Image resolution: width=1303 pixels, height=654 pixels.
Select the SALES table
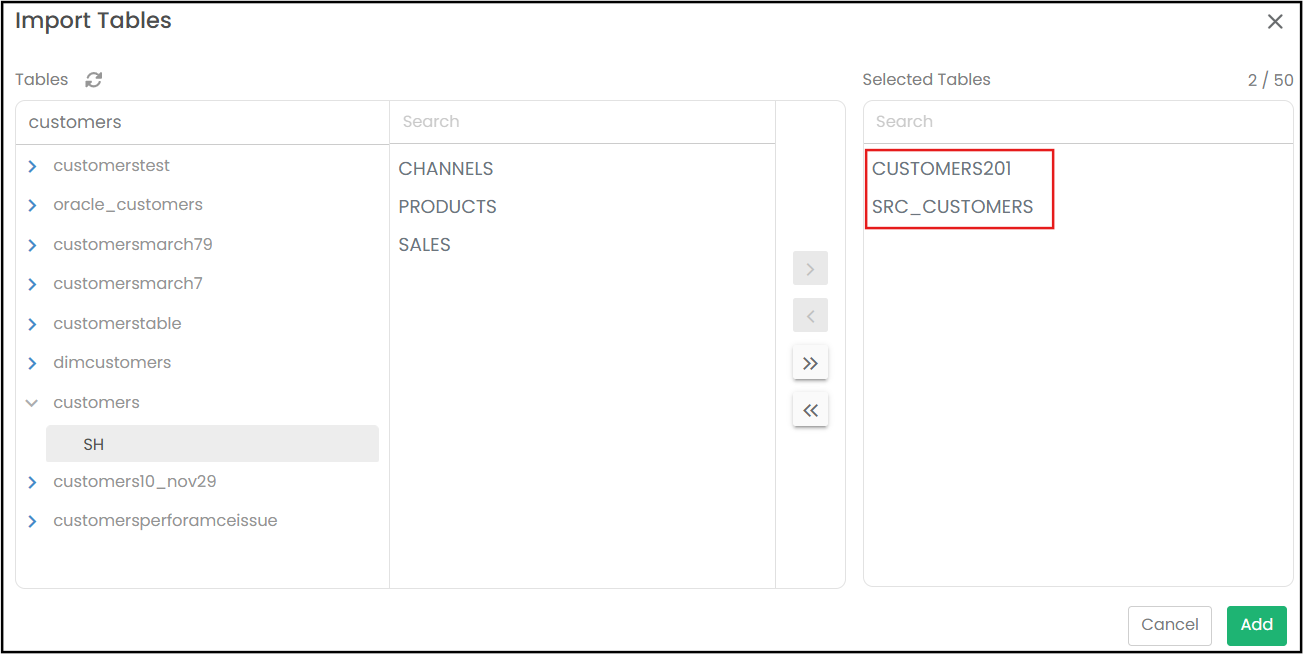pos(424,245)
